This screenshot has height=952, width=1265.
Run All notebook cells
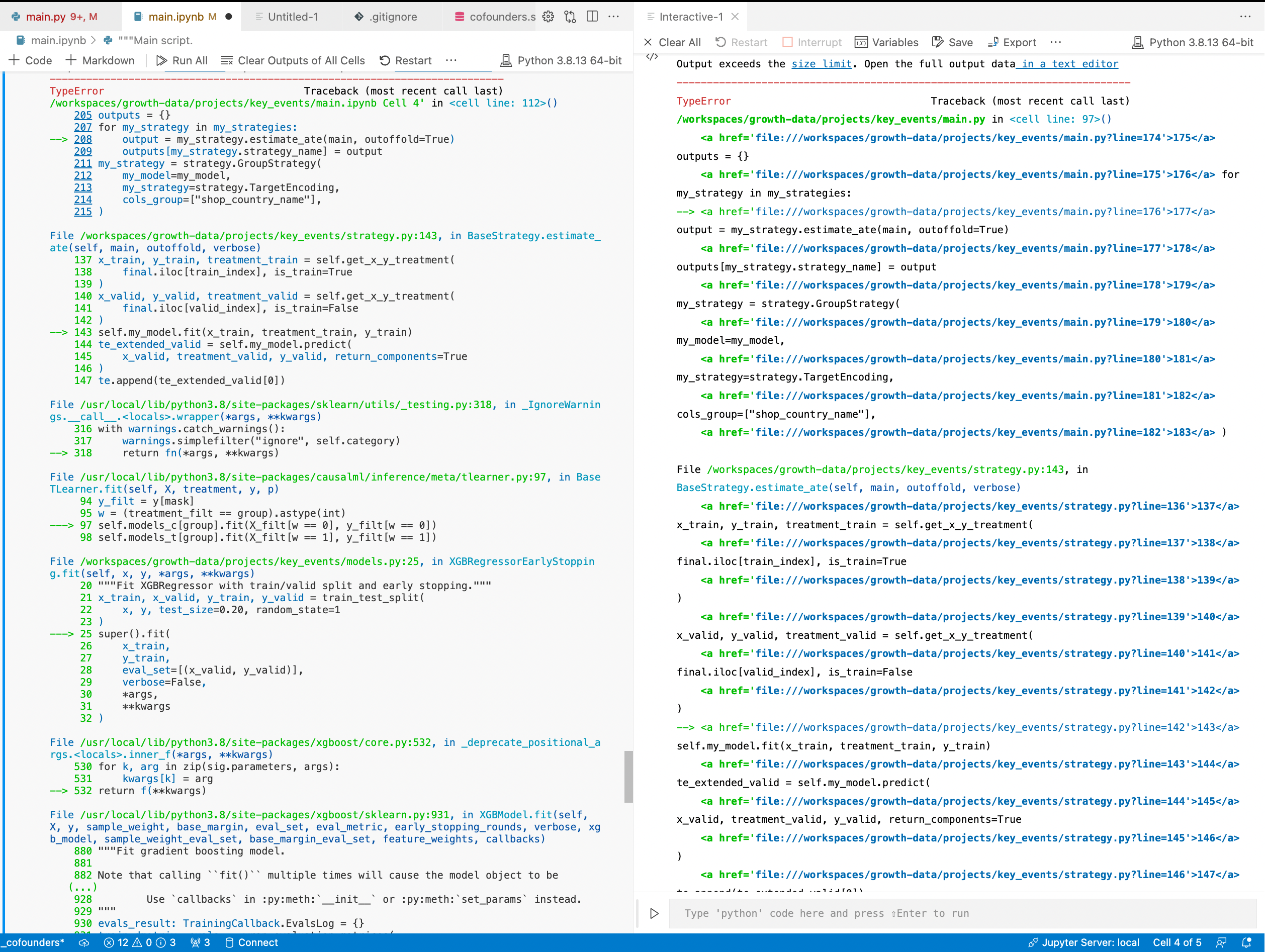(182, 60)
